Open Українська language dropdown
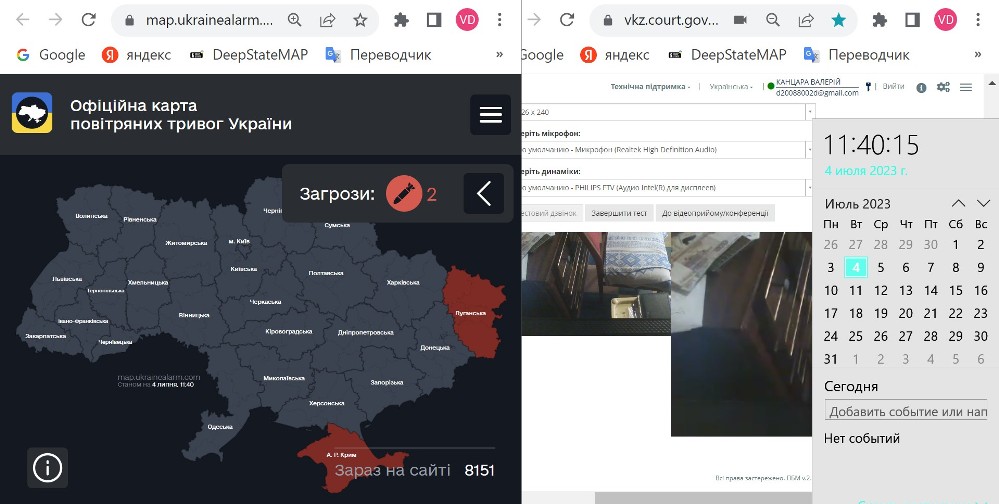Viewport: 999px width, 504px height. click(731, 87)
